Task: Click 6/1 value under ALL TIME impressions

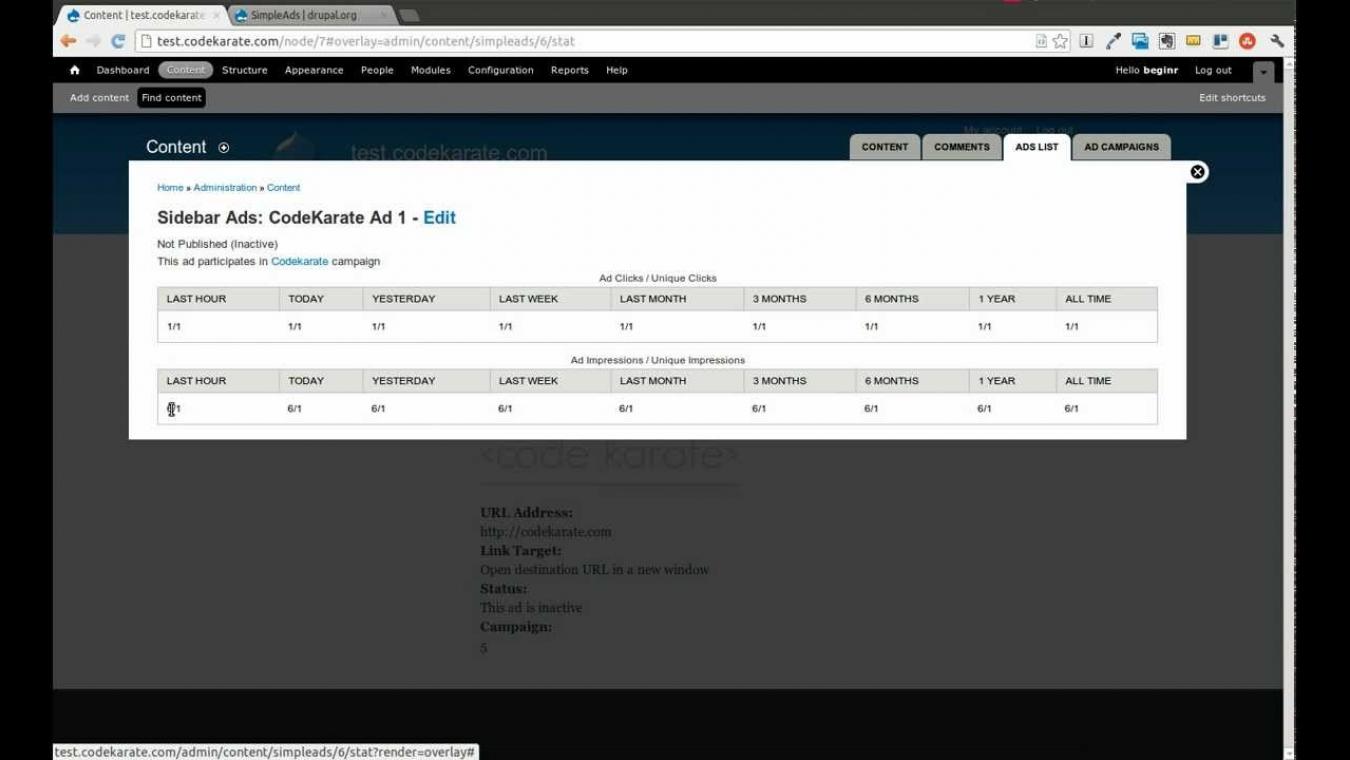Action: tap(1072, 409)
